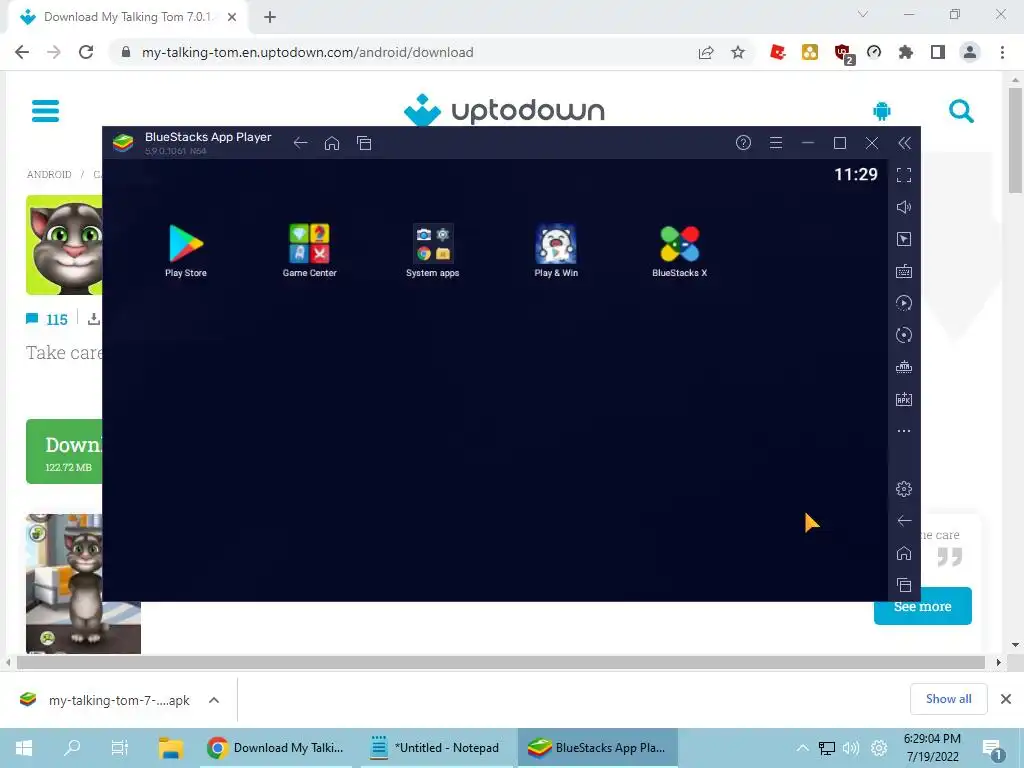Select the Download My Talking Tom tab

pyautogui.click(x=127, y=17)
